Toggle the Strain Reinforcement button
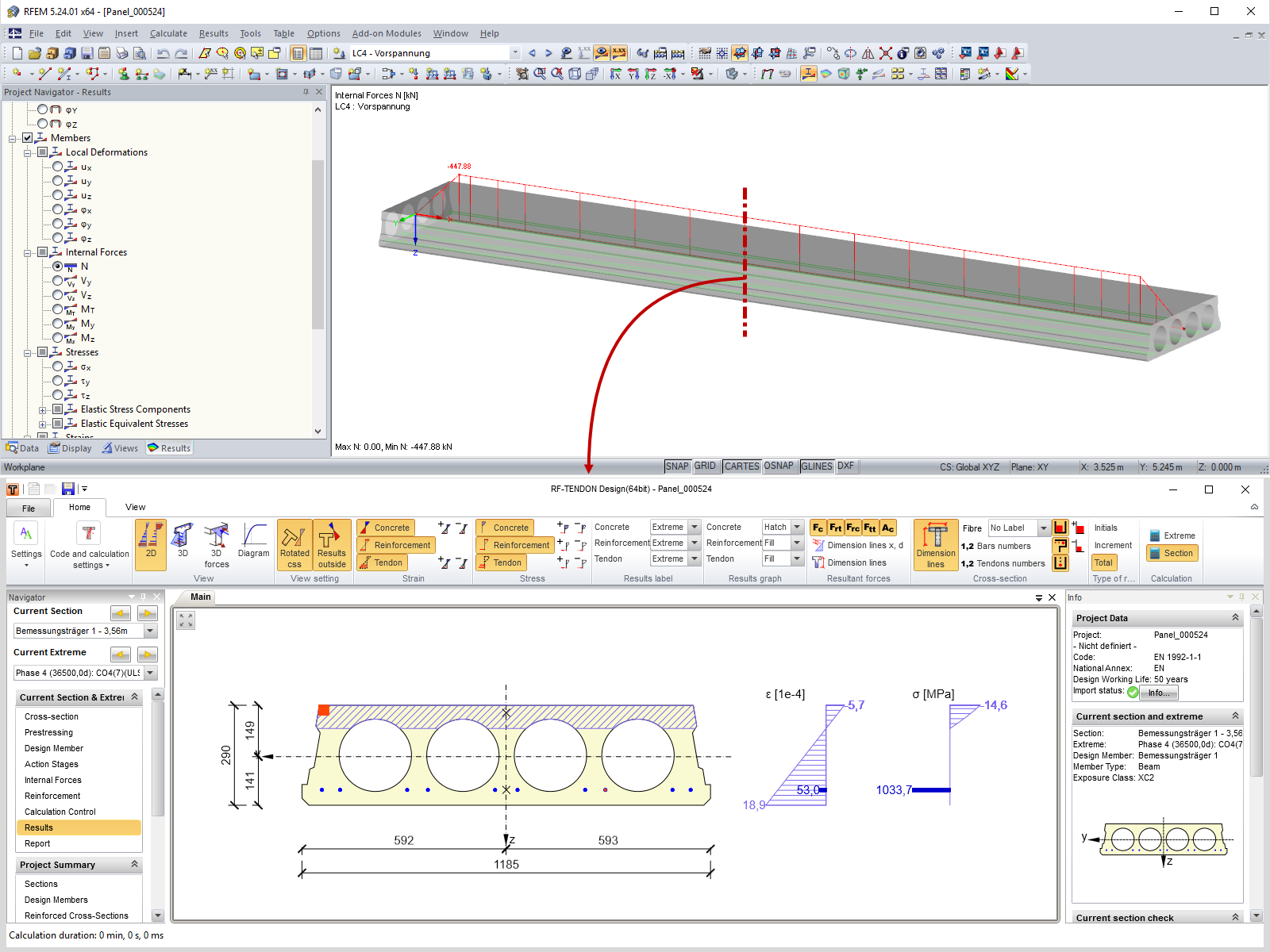Image resolution: width=1270 pixels, height=952 pixels. point(394,545)
